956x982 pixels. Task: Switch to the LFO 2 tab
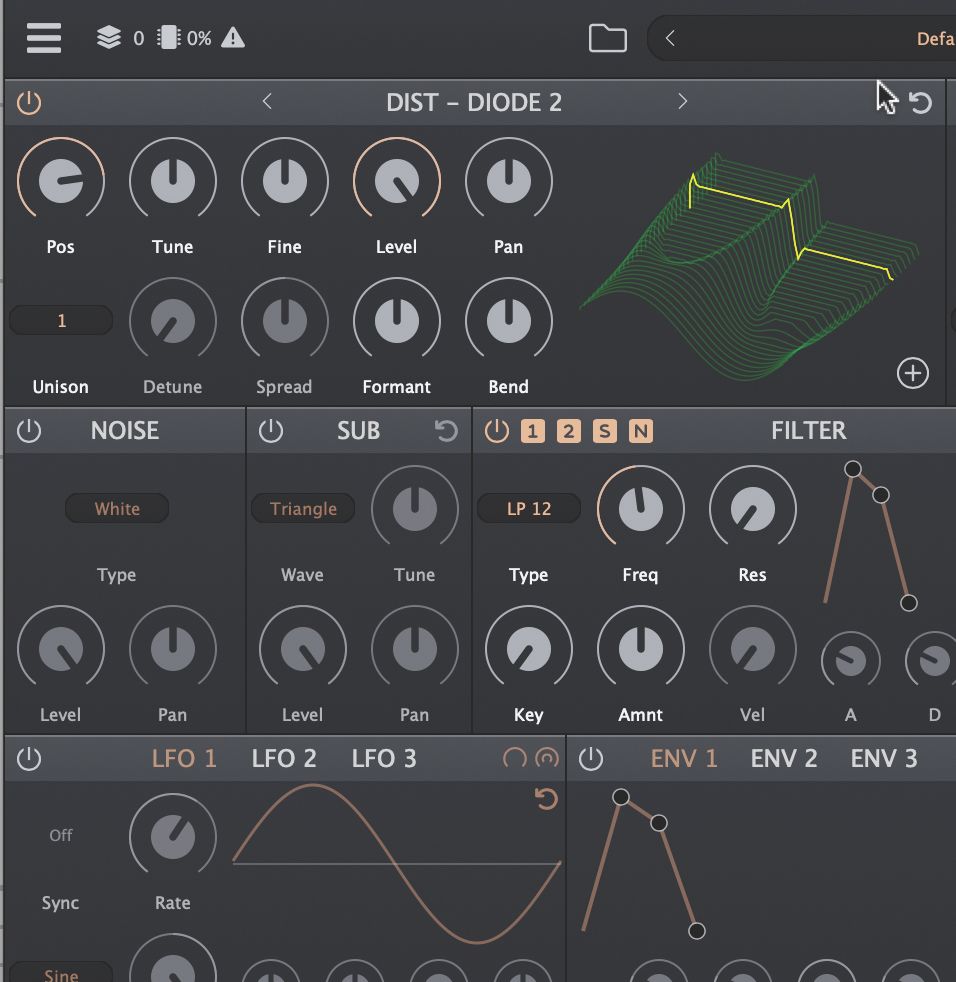tap(284, 759)
